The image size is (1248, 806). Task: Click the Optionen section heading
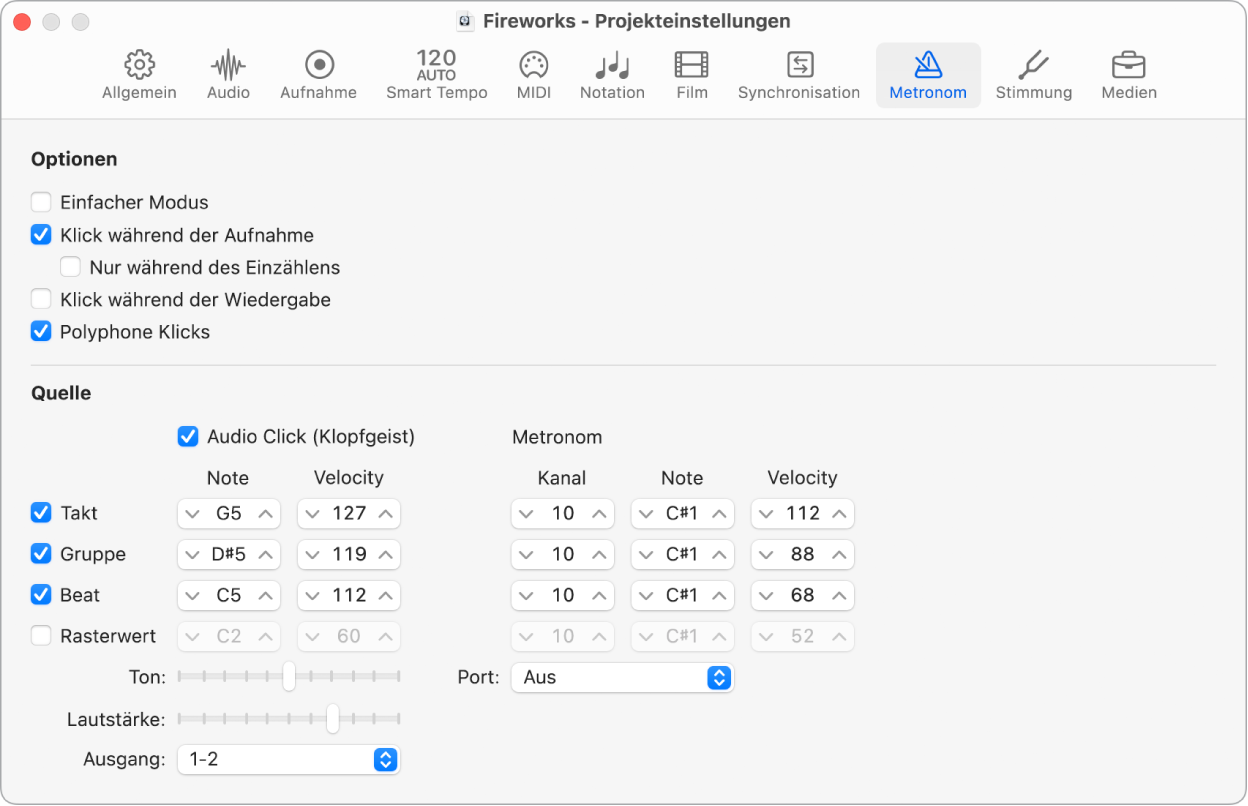coord(74,159)
